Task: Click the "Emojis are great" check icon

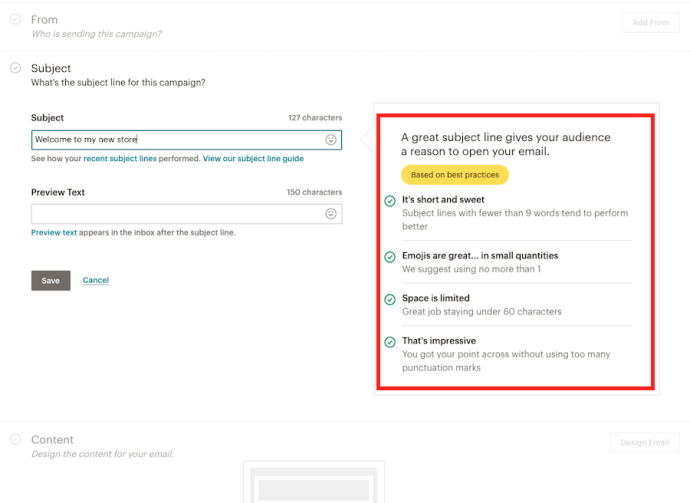Action: coord(390,256)
